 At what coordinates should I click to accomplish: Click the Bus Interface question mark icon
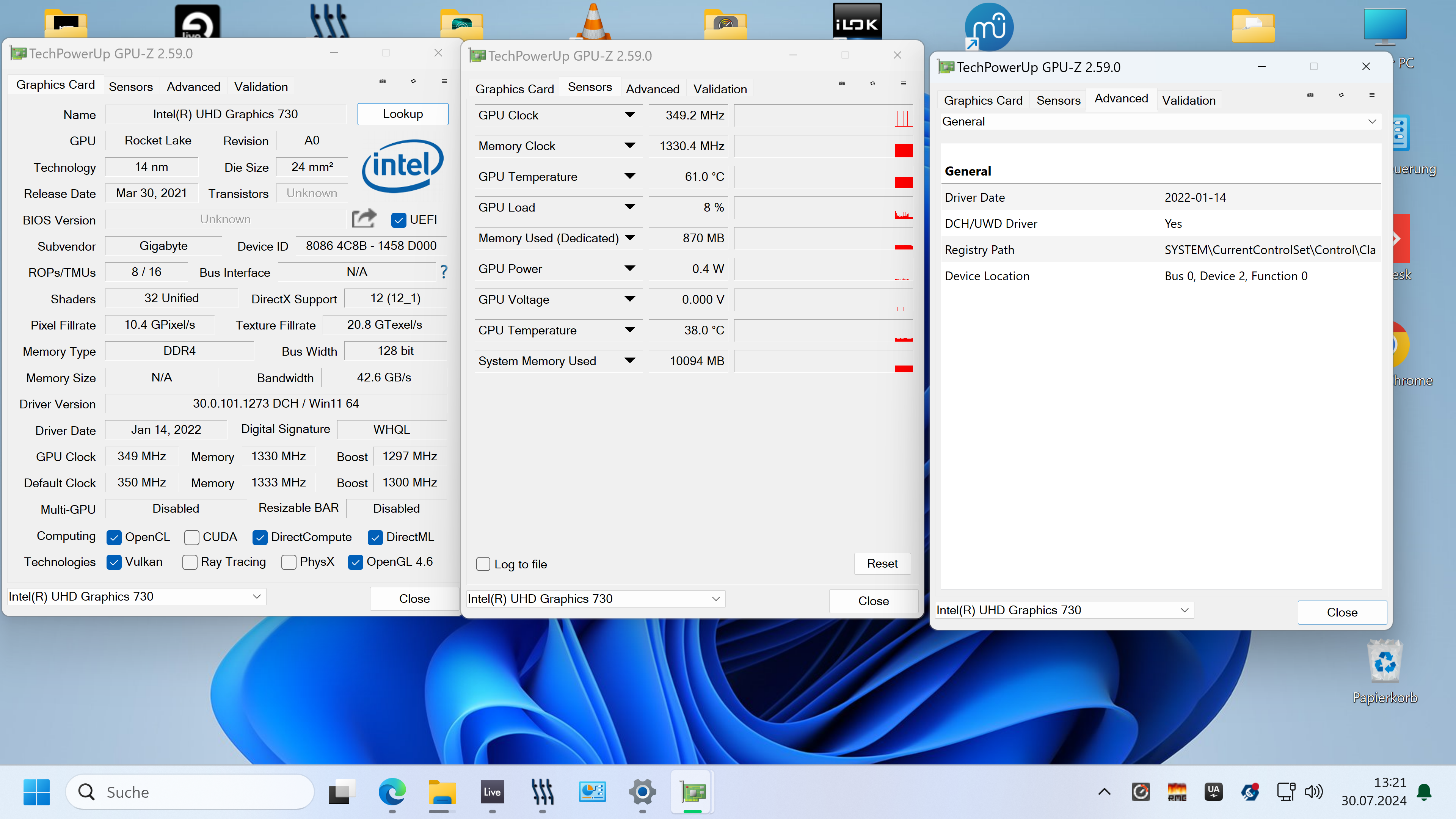pos(444,273)
